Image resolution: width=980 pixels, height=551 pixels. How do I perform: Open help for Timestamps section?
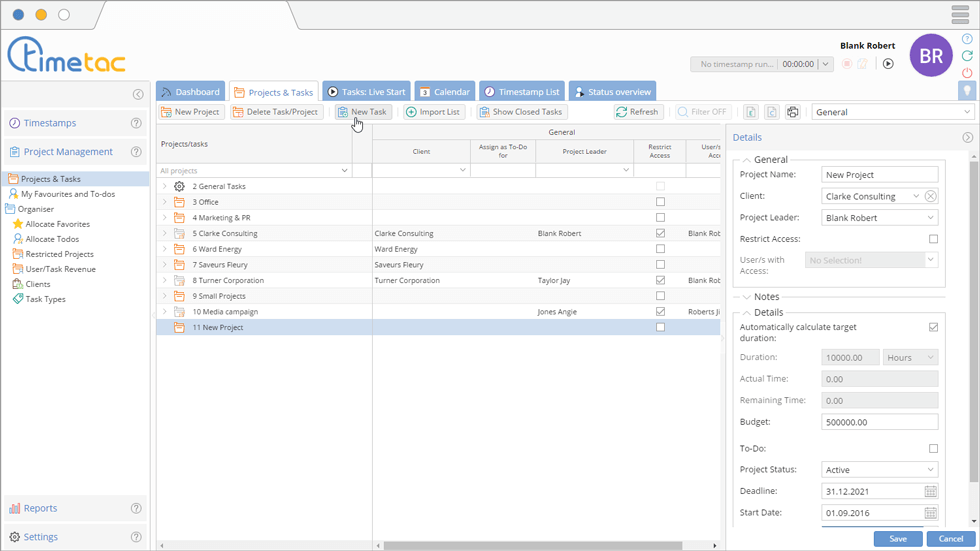click(136, 123)
